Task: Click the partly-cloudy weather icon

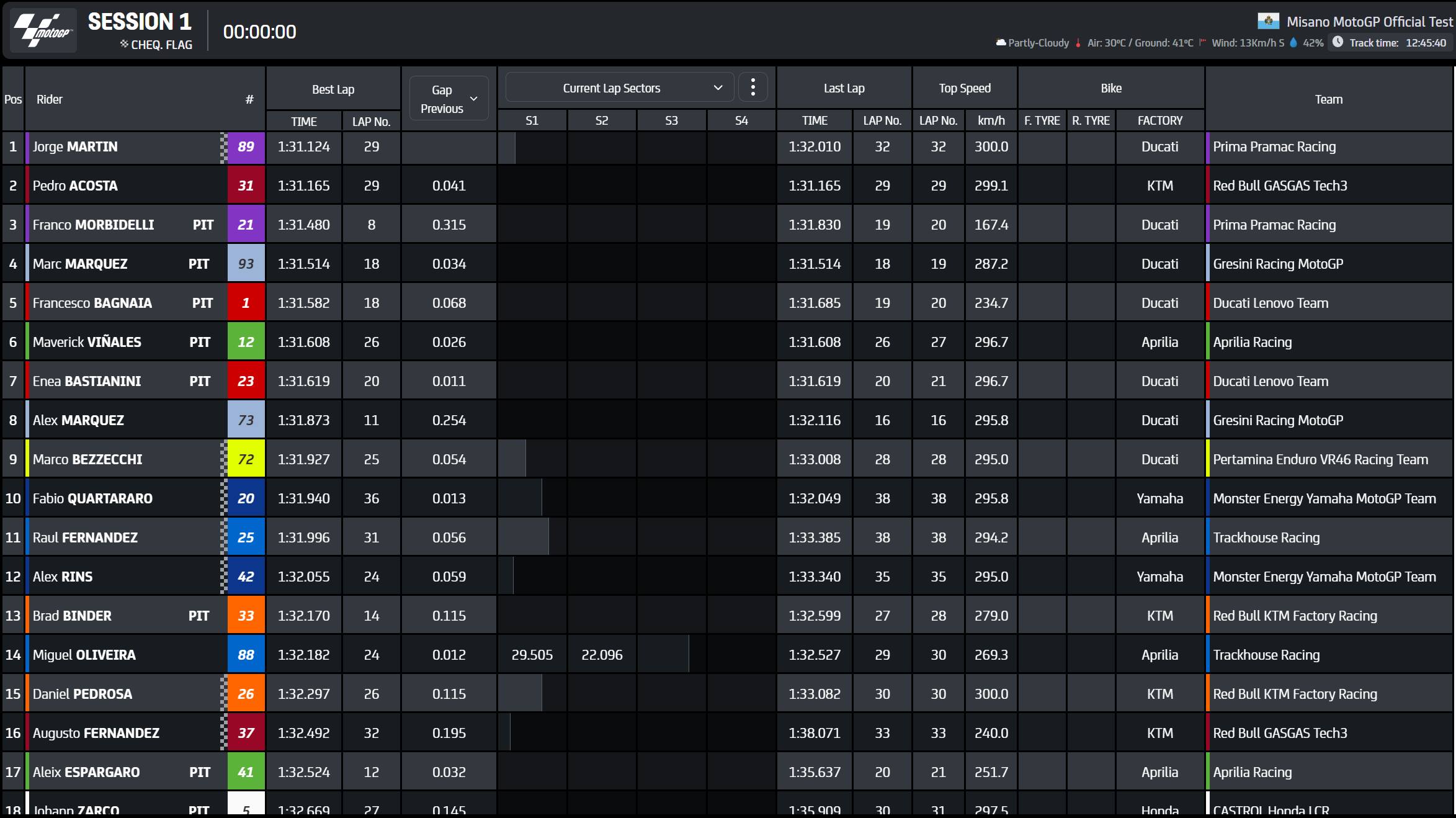Action: point(1000,43)
